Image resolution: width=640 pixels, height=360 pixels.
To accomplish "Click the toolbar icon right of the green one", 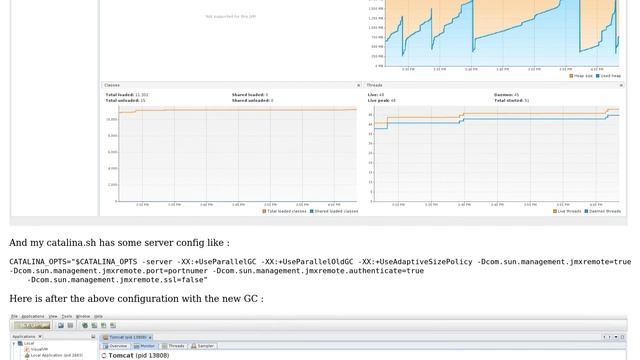I will click(94, 325).
